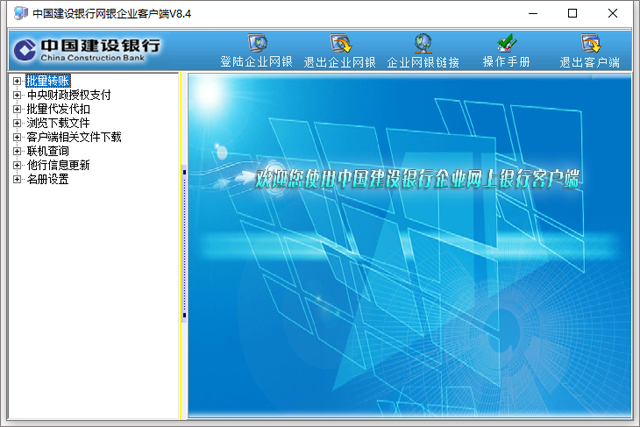Minimize the client window
Viewport: 640px width, 427px height.
[533, 13]
